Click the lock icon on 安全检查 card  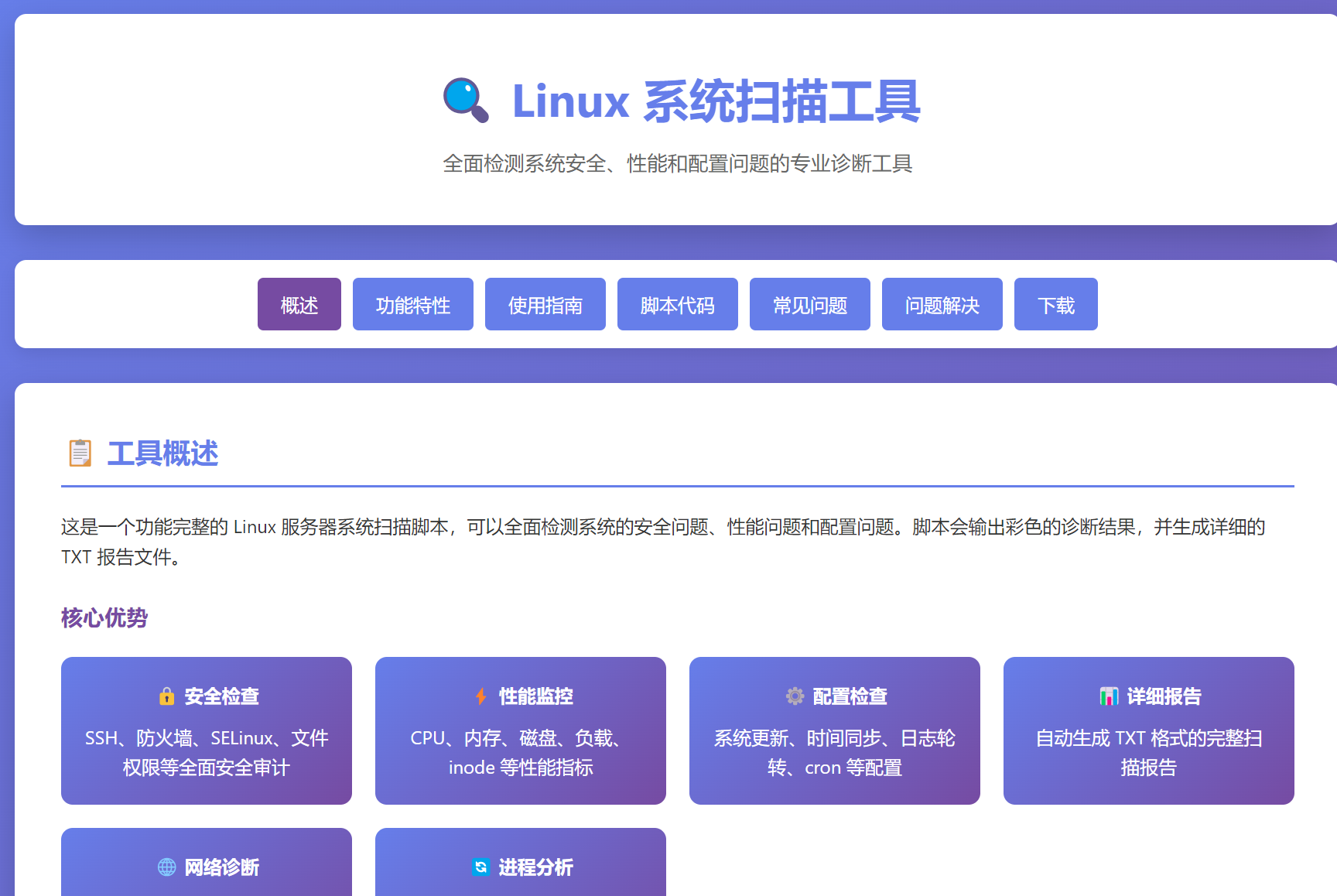166,696
